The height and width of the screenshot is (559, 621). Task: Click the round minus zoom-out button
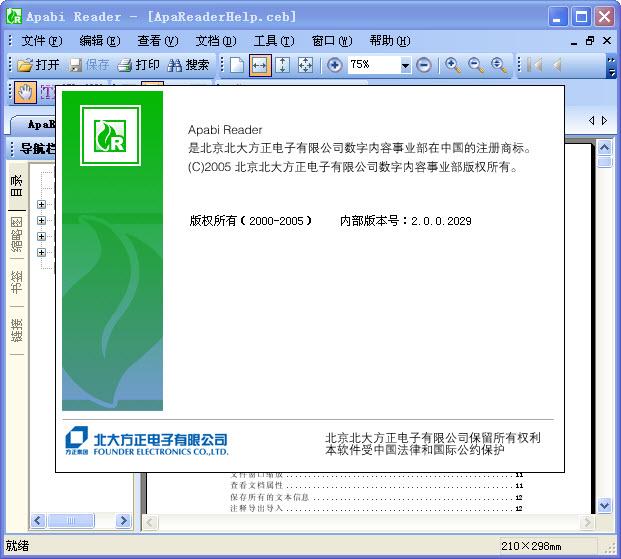(424, 65)
